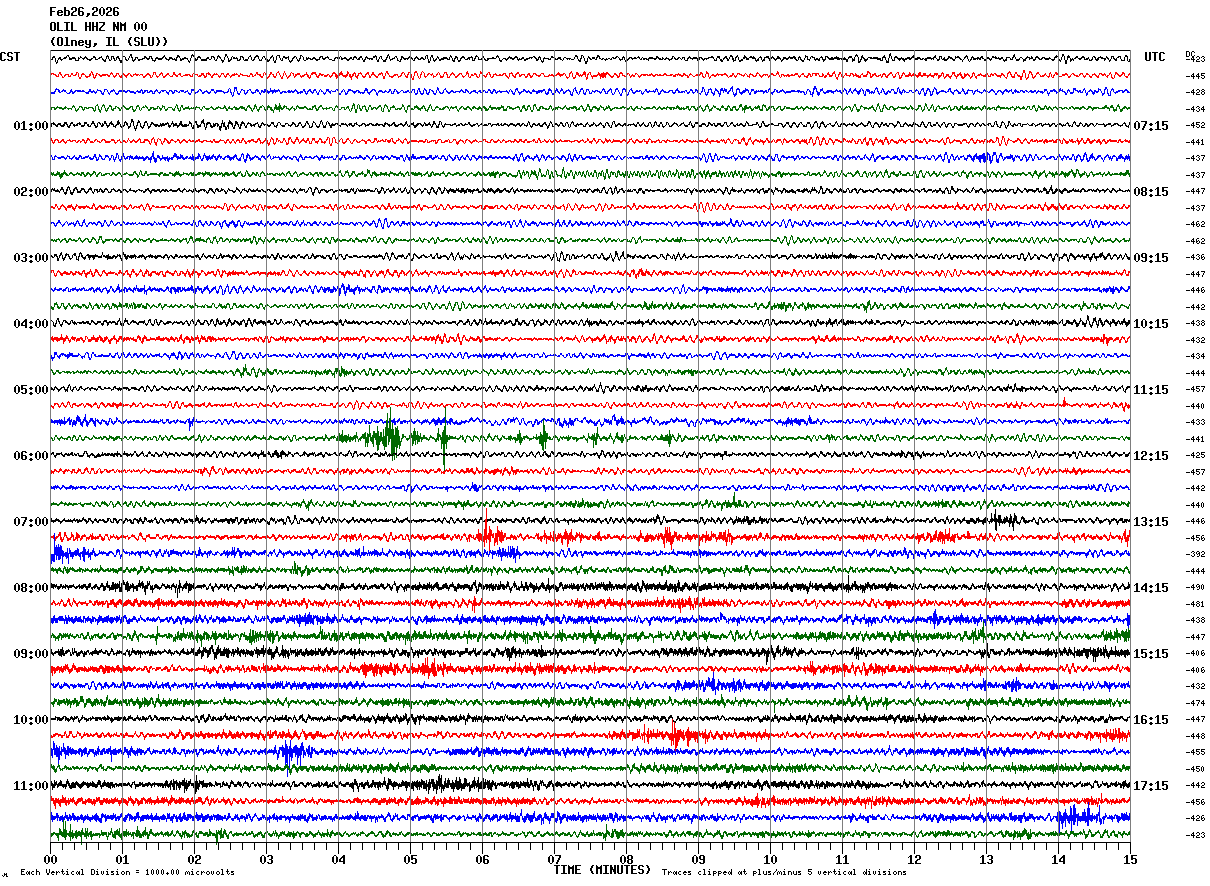This screenshot has height=886, width=1210.
Task: Click minute tick label 03 on time axis
Action: tap(266, 859)
